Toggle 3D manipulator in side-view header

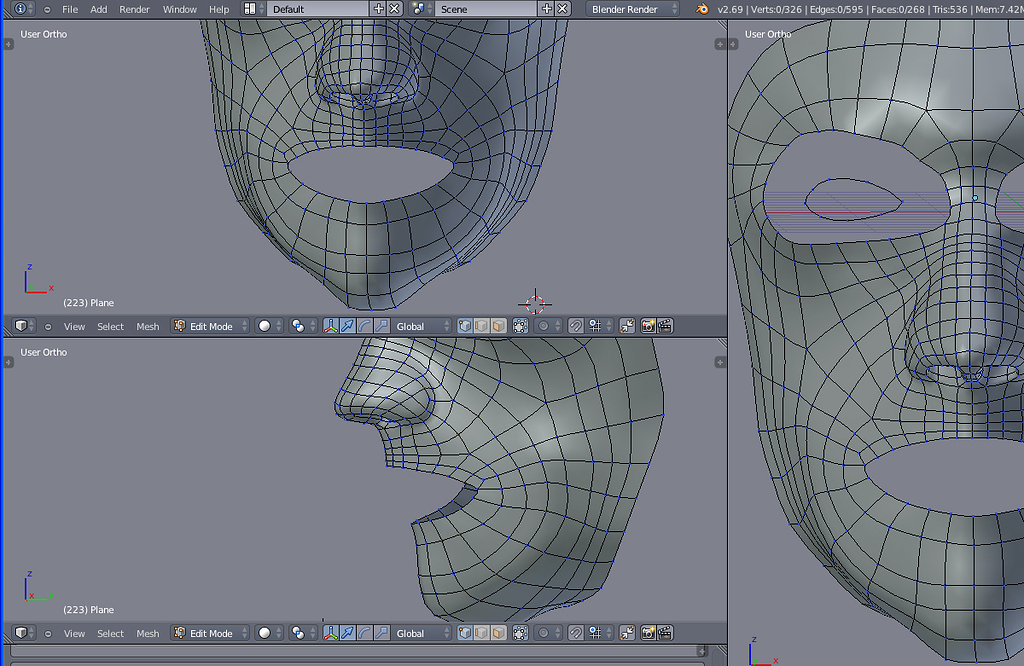click(x=331, y=633)
